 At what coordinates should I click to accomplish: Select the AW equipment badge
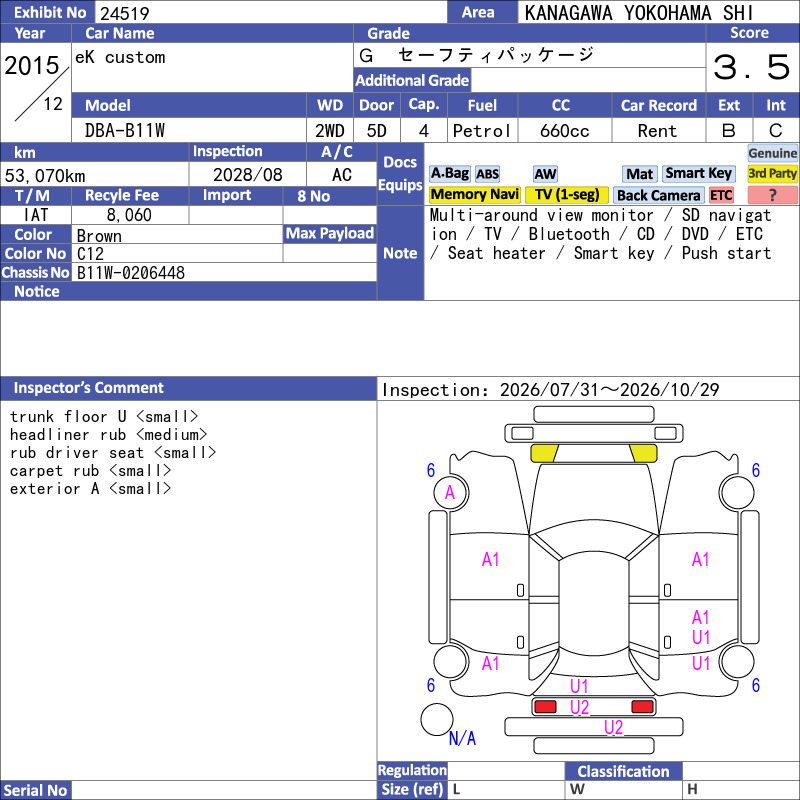545,174
